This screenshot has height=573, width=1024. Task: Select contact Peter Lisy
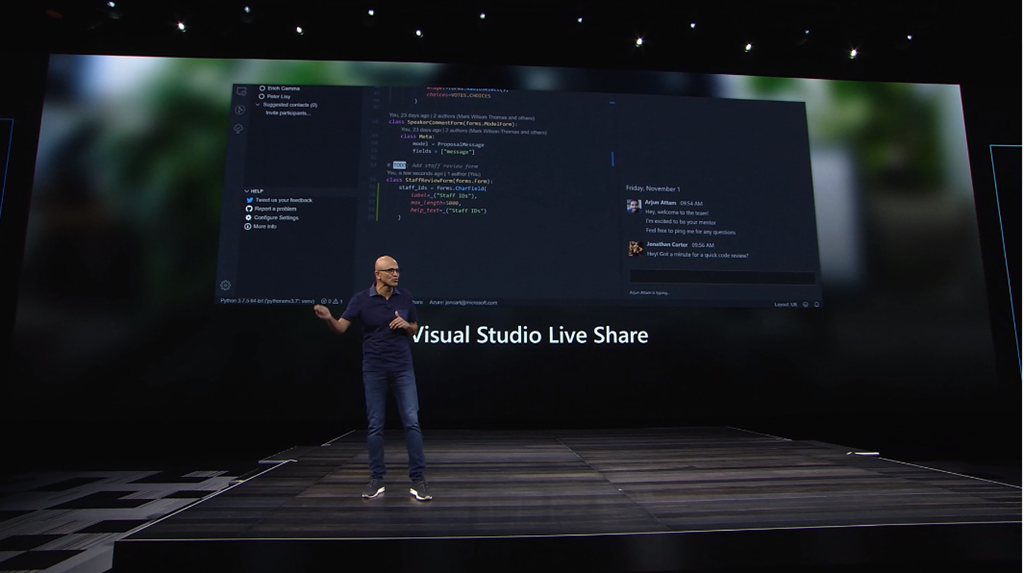(279, 96)
